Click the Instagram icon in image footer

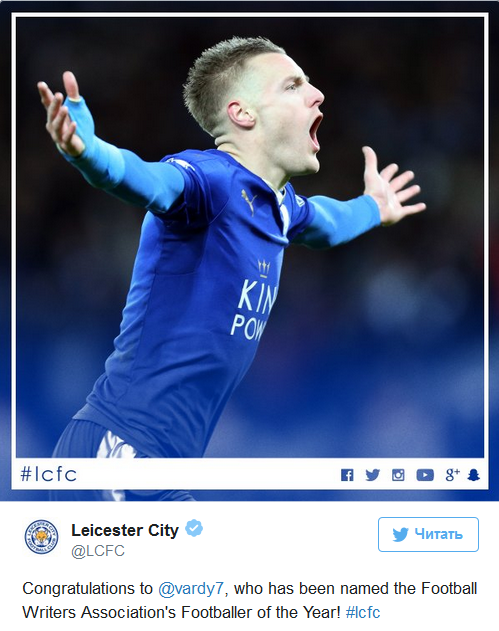pyautogui.click(x=398, y=475)
